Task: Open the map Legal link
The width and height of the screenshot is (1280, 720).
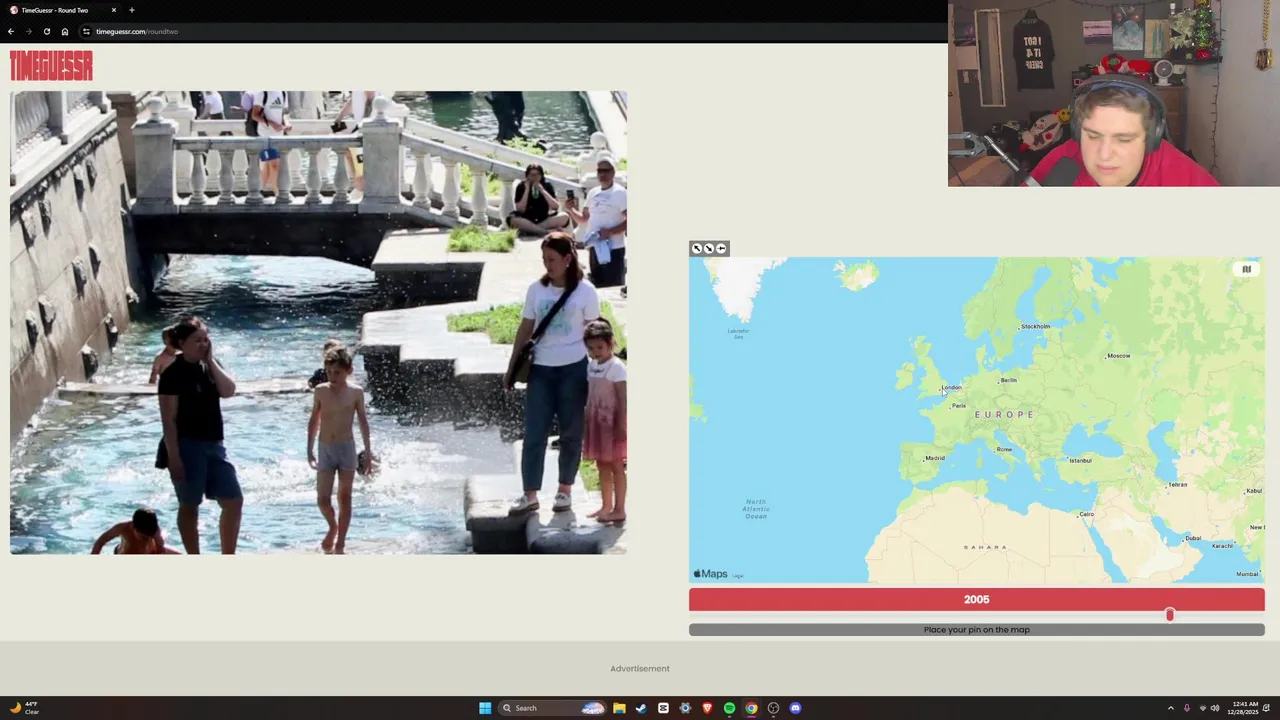Action: point(738,576)
